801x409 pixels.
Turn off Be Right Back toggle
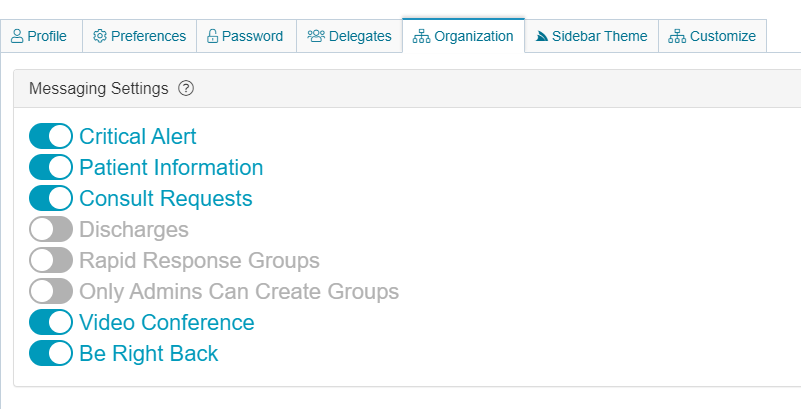coord(51,353)
